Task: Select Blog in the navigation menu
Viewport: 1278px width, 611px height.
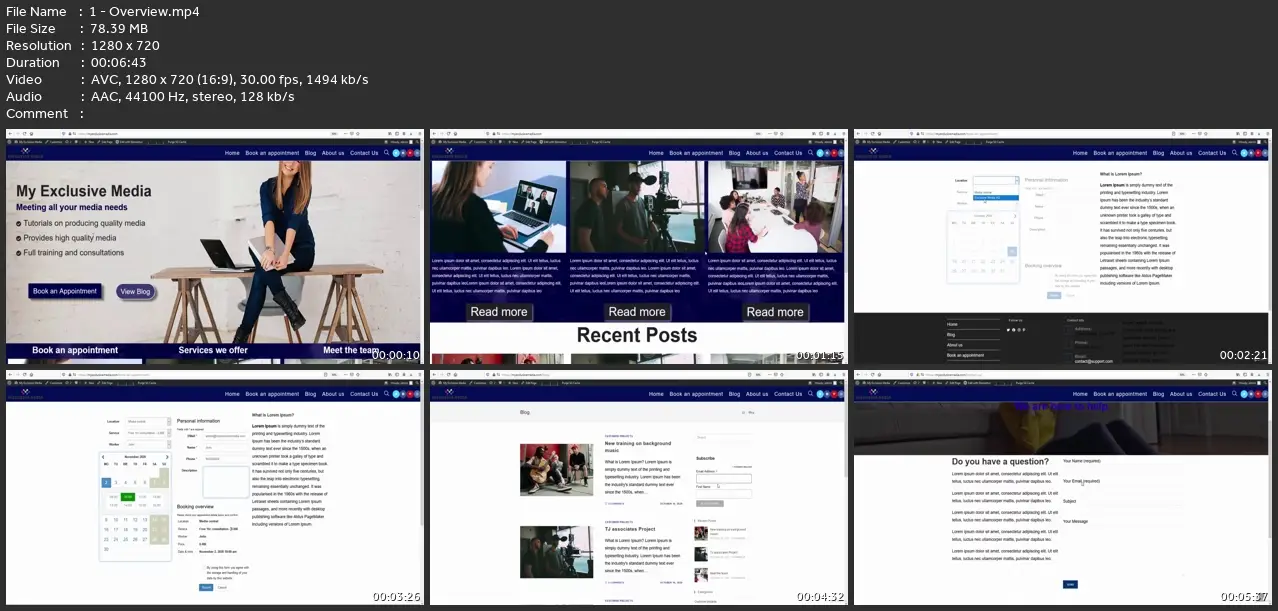Action: coord(310,153)
